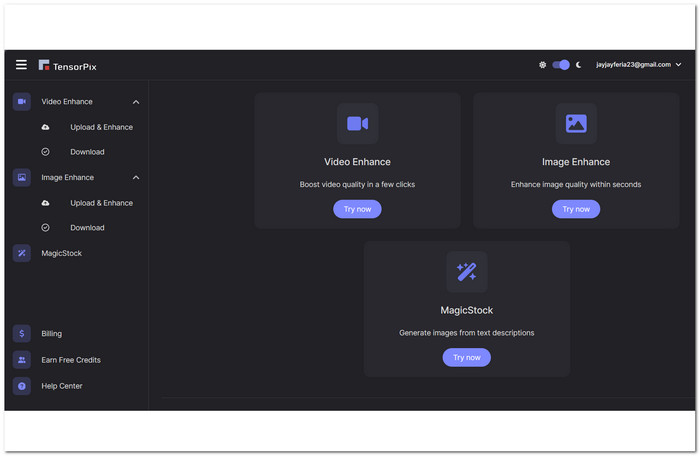
Task: Click the MagicStock card wand icon
Action: [467, 272]
